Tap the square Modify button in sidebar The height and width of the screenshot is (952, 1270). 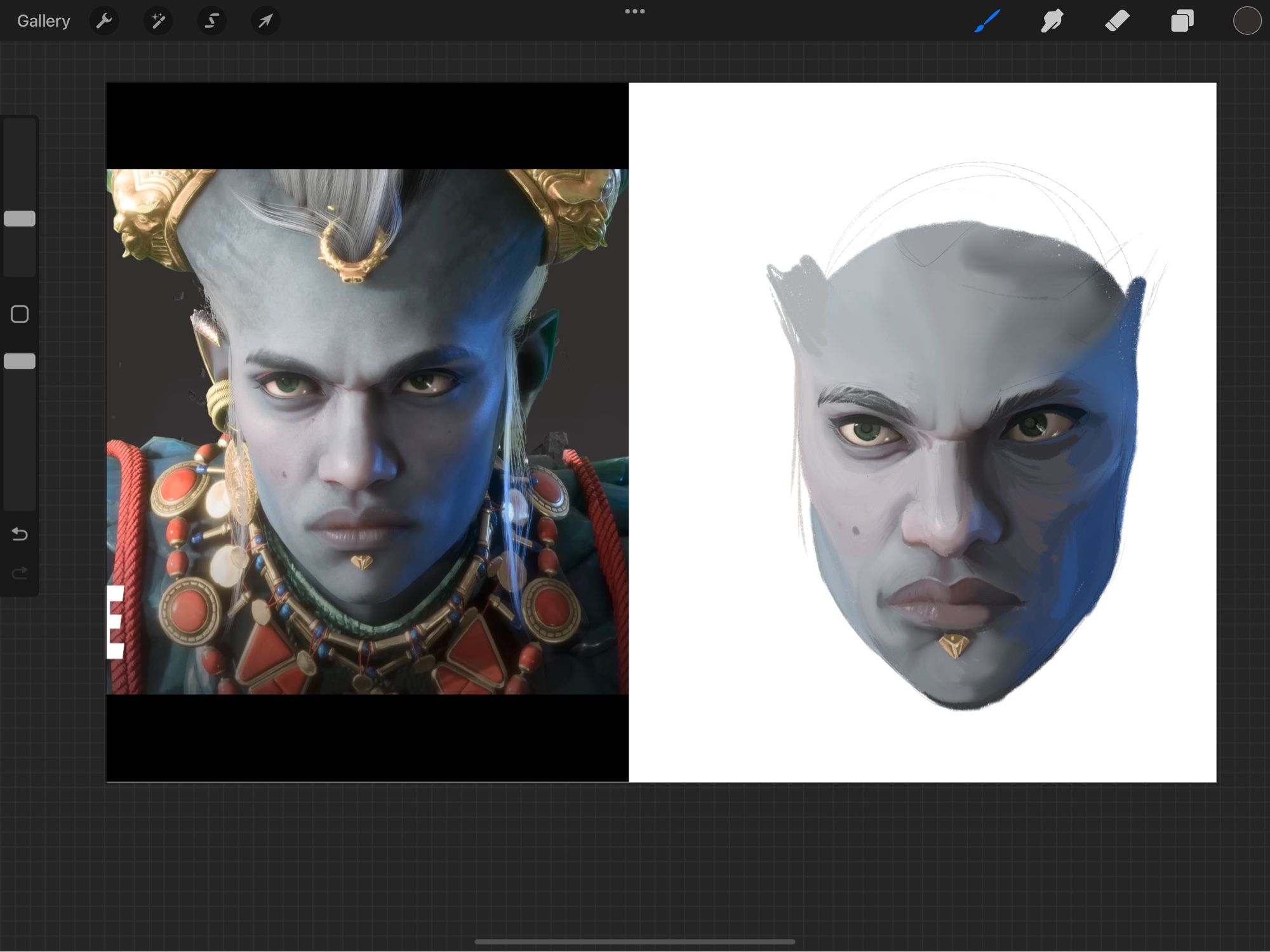(x=20, y=314)
